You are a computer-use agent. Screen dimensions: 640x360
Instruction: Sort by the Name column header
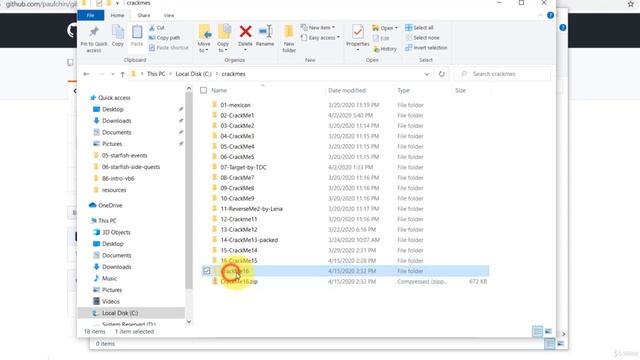pos(219,91)
